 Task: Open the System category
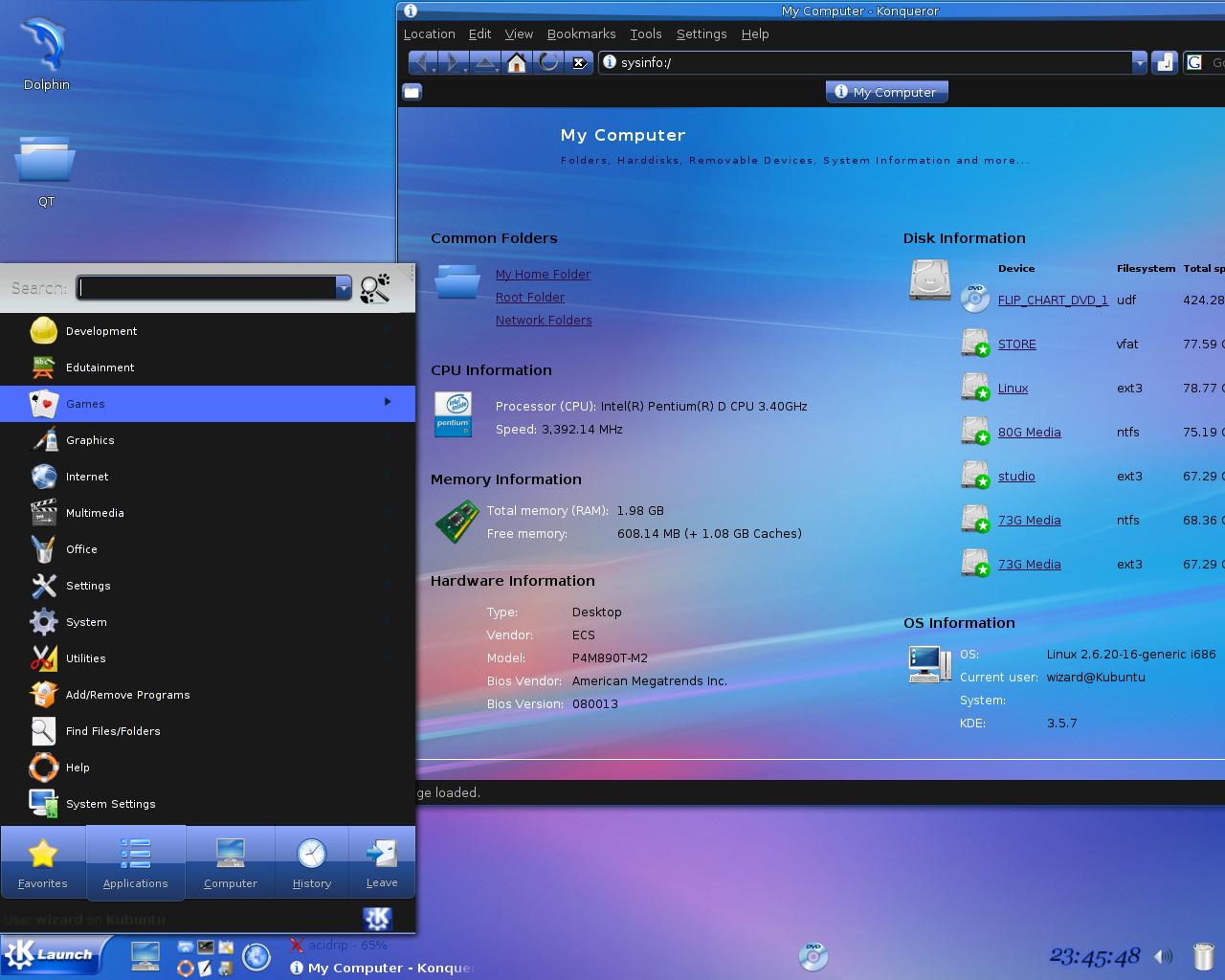(x=208, y=621)
